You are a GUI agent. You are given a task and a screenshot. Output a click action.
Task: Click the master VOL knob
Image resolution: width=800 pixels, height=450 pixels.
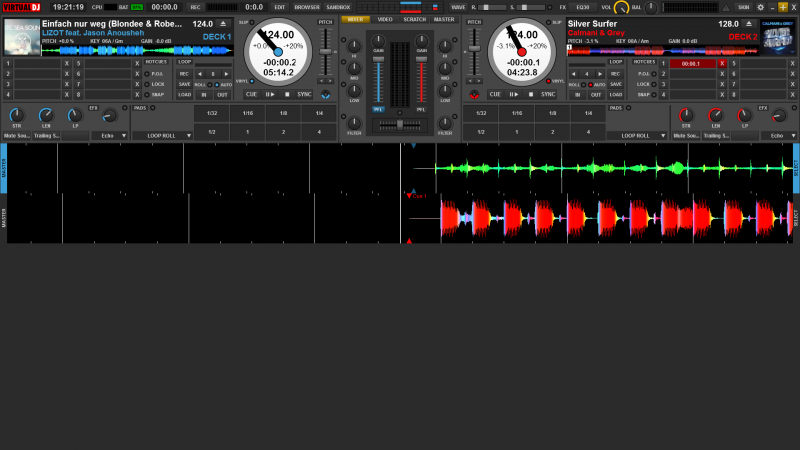pos(621,8)
